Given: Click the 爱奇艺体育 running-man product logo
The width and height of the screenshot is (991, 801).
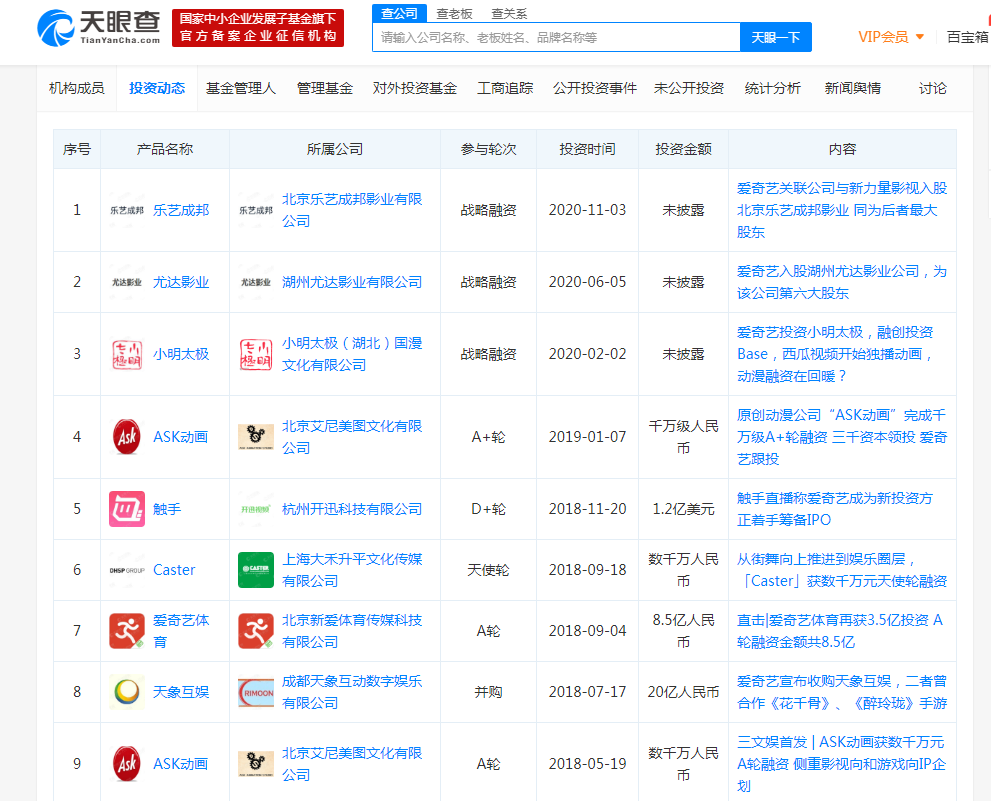Looking at the screenshot, I should (126, 631).
